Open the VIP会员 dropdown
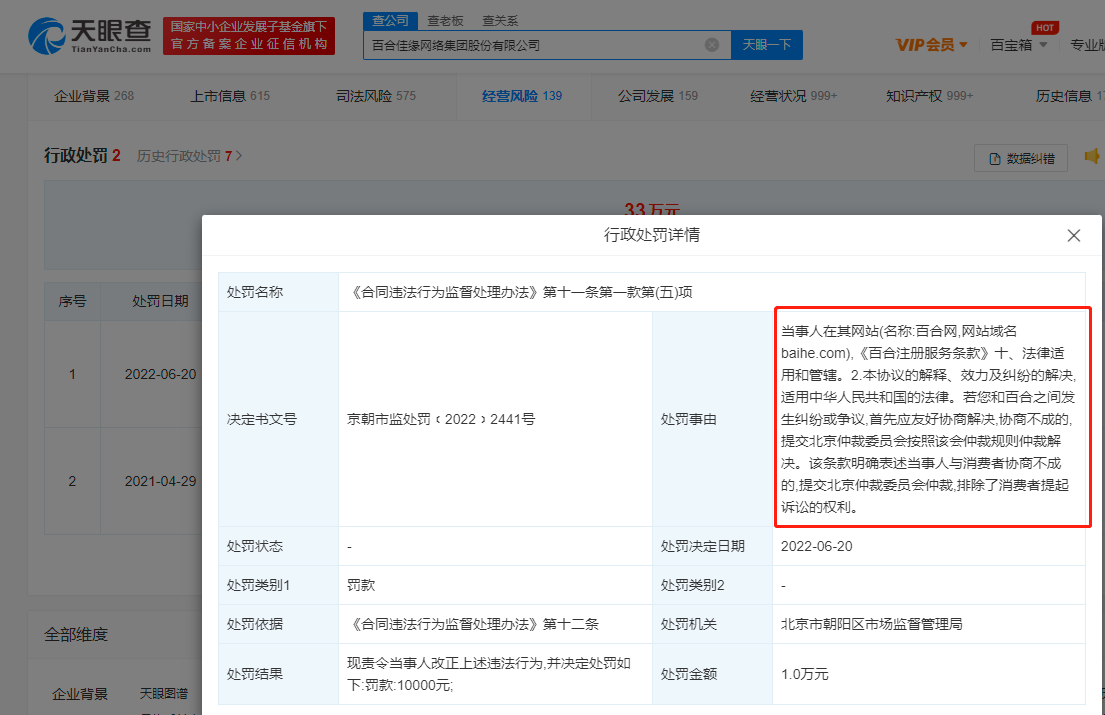The image size is (1105, 715). [x=931, y=45]
